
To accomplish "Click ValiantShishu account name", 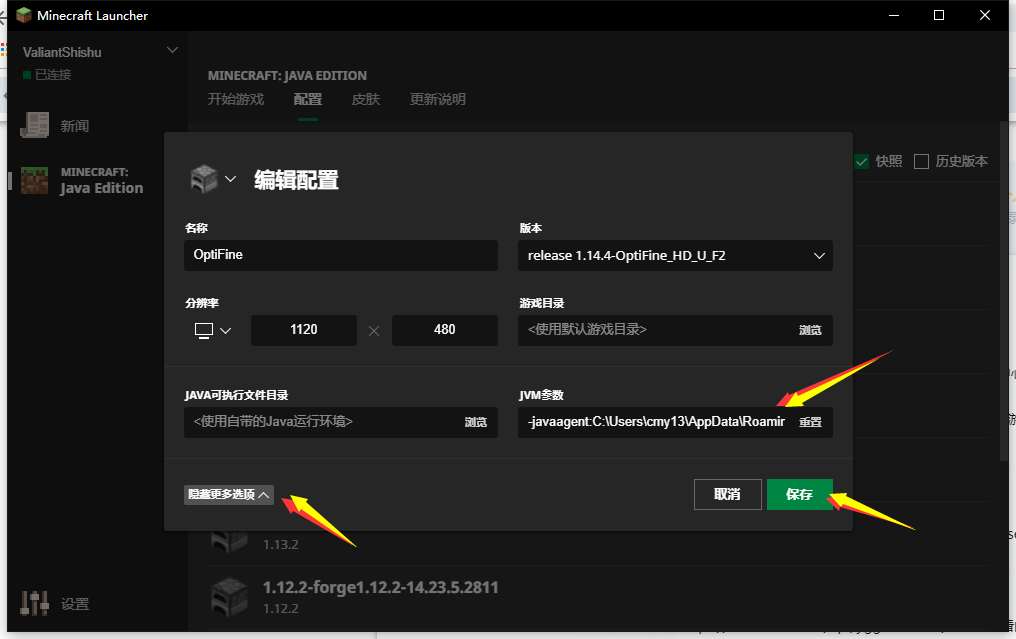I will click(x=62, y=52).
